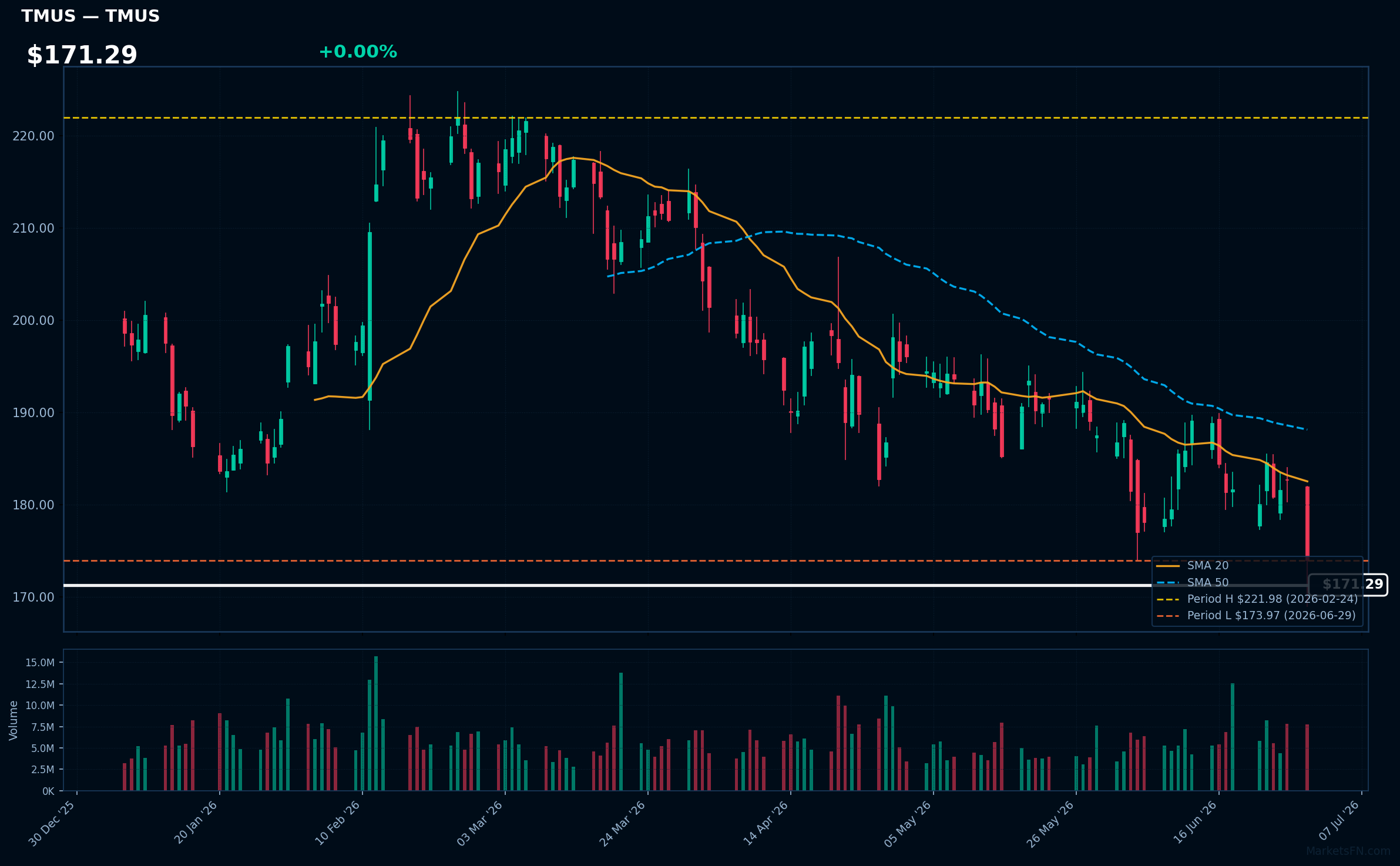1400x866 pixels.
Task: Click the 5.0M volume axis label
Action: (43, 748)
